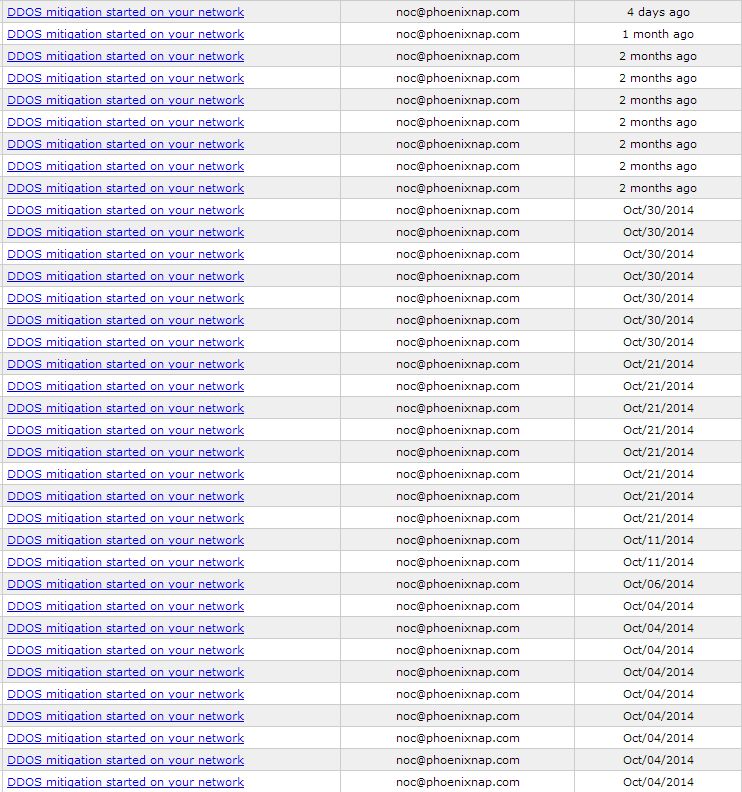Click the noc@phoenixnap.com sender in the 1 month ago row

[457, 34]
